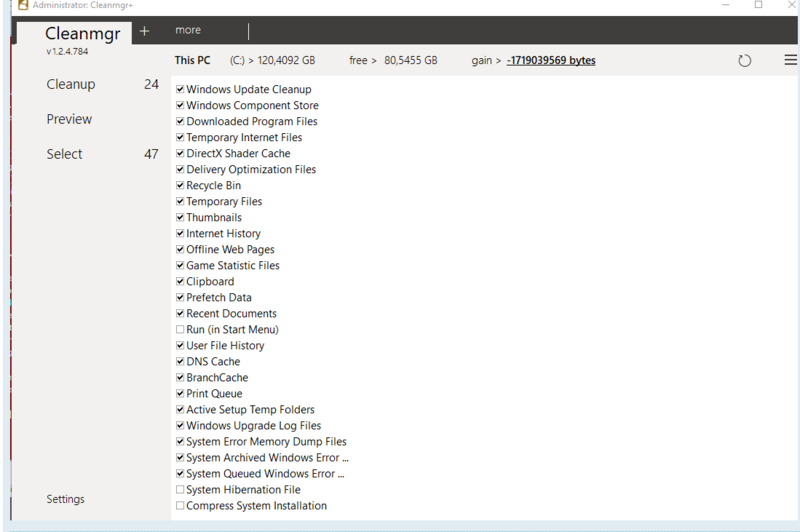Toggle System Archived Windows Error checkbox
Image resolution: width=800 pixels, height=532 pixels.
pyautogui.click(x=180, y=458)
